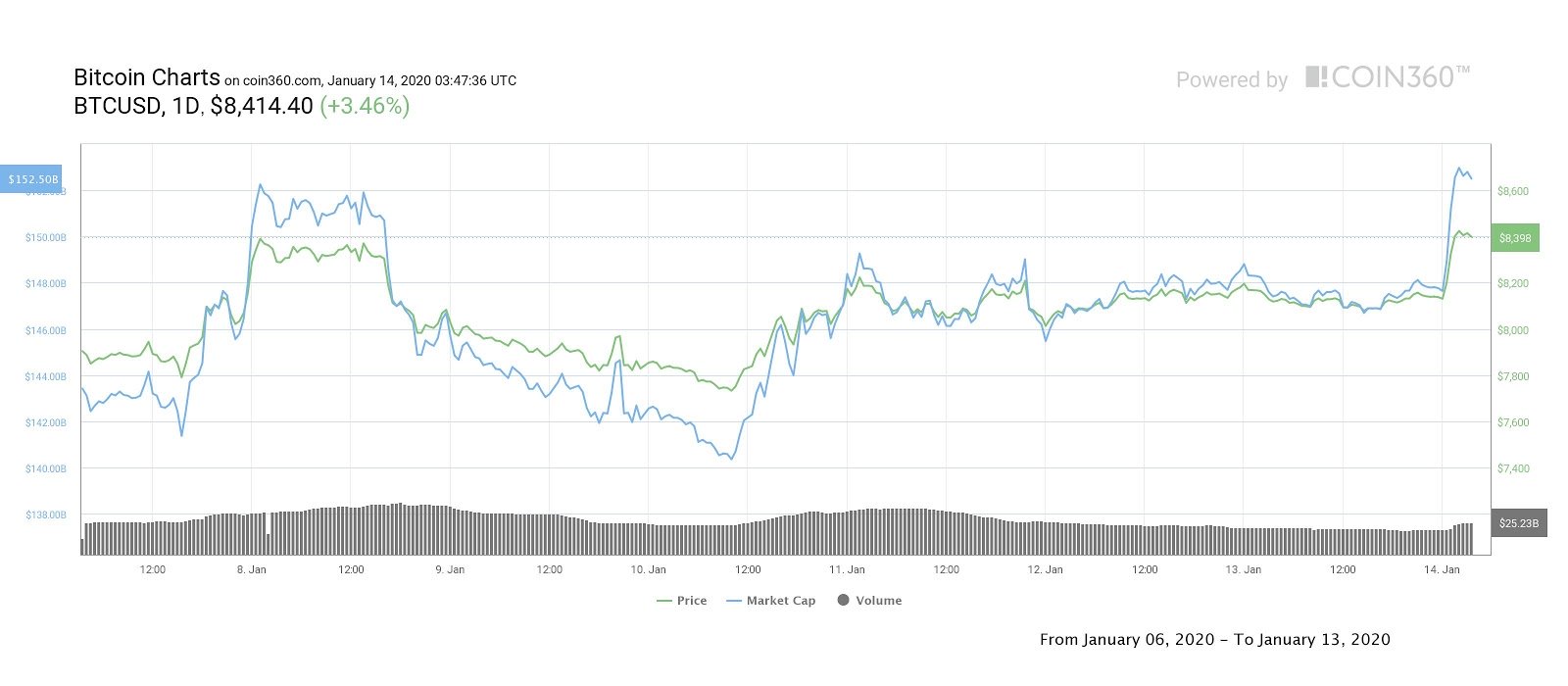1568x686 pixels.
Task: Click the coin360.com source link
Action: 281,80
